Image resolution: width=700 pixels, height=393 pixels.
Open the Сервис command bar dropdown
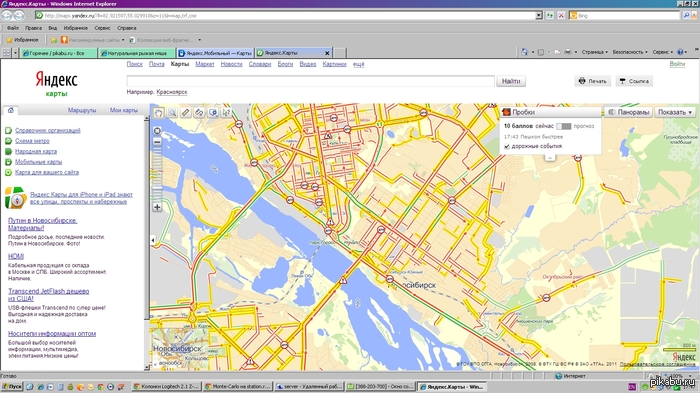pyautogui.click(x=662, y=52)
